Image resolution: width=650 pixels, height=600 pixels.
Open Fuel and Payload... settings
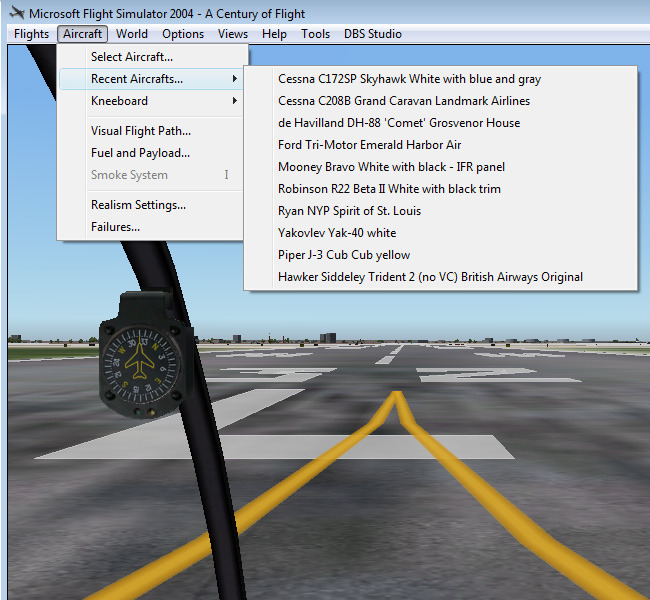[151, 153]
